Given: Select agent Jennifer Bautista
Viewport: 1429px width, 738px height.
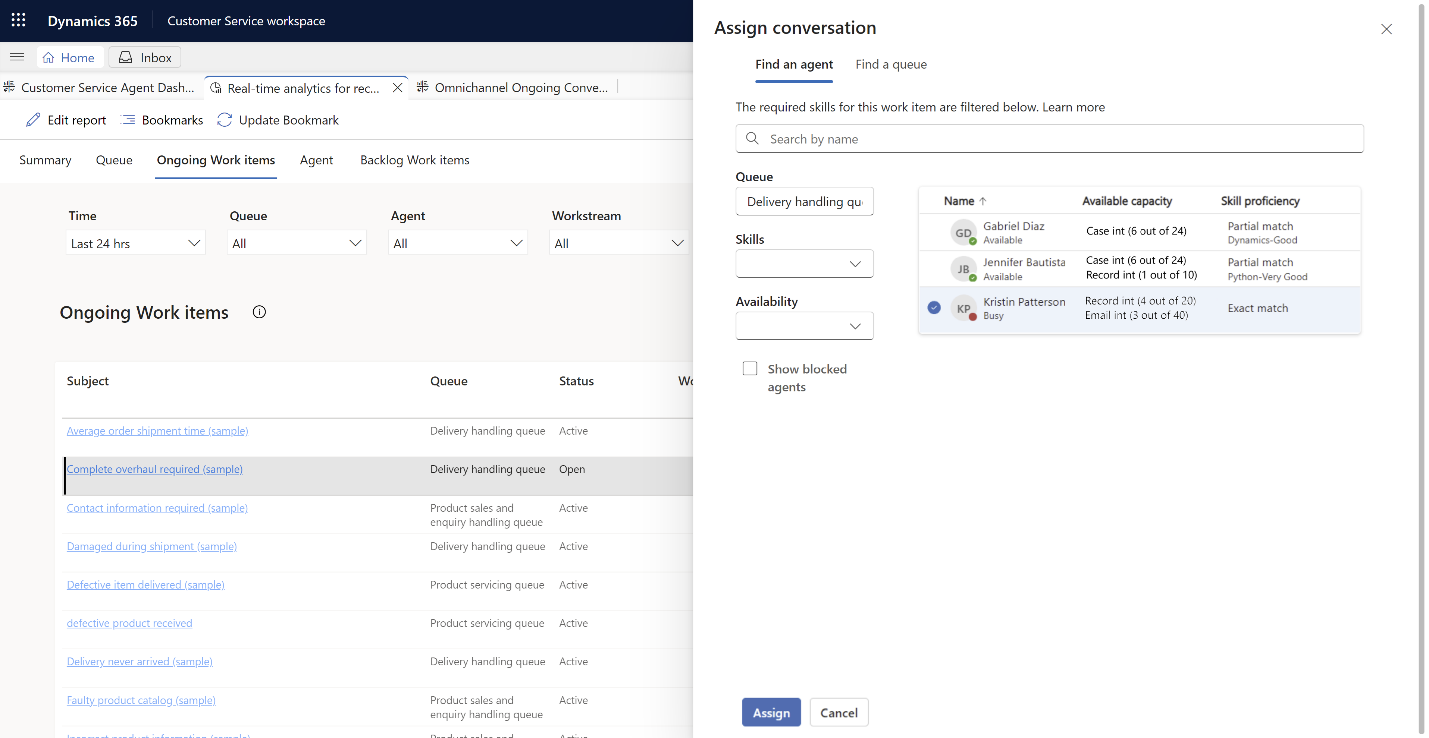Looking at the screenshot, I should point(1139,268).
